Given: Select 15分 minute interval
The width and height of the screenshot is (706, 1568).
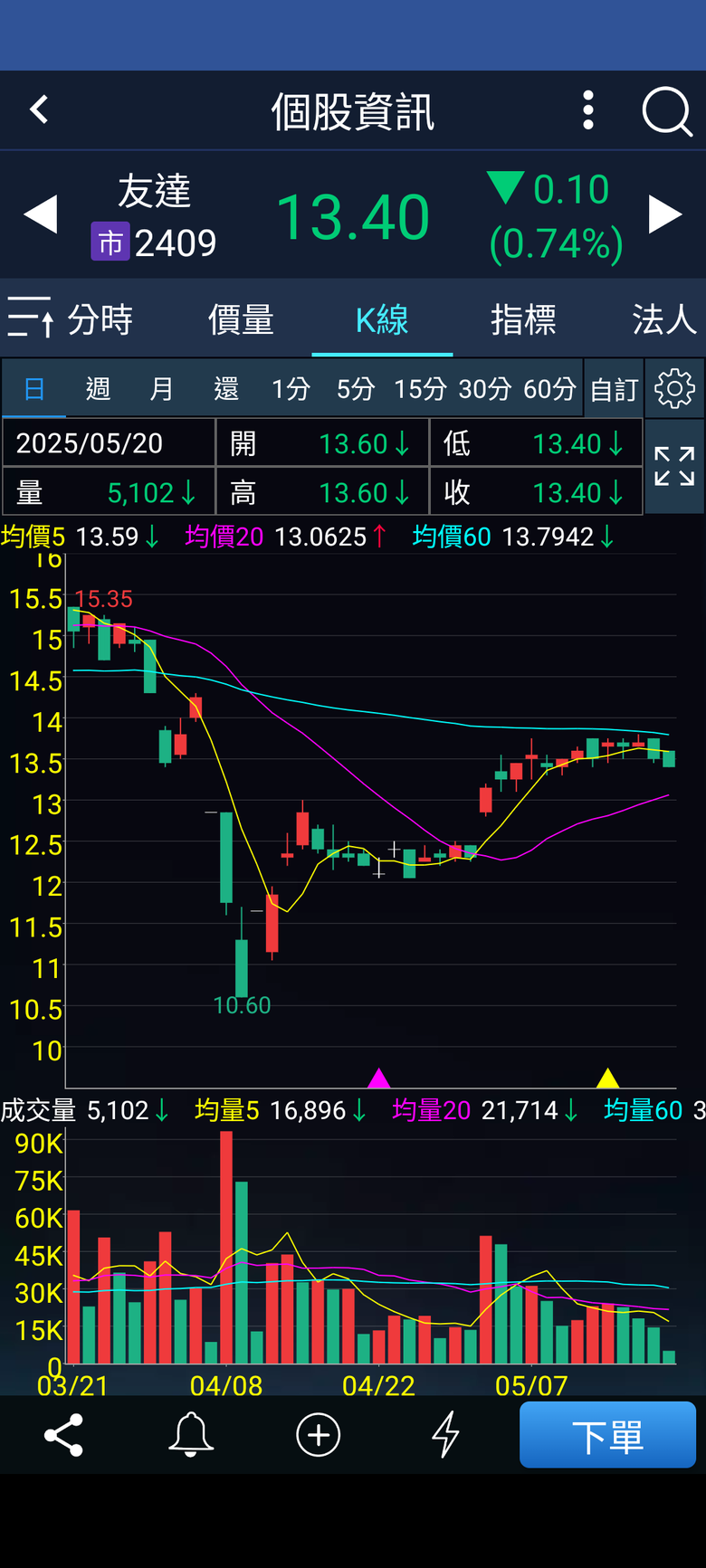Looking at the screenshot, I should point(421,389).
